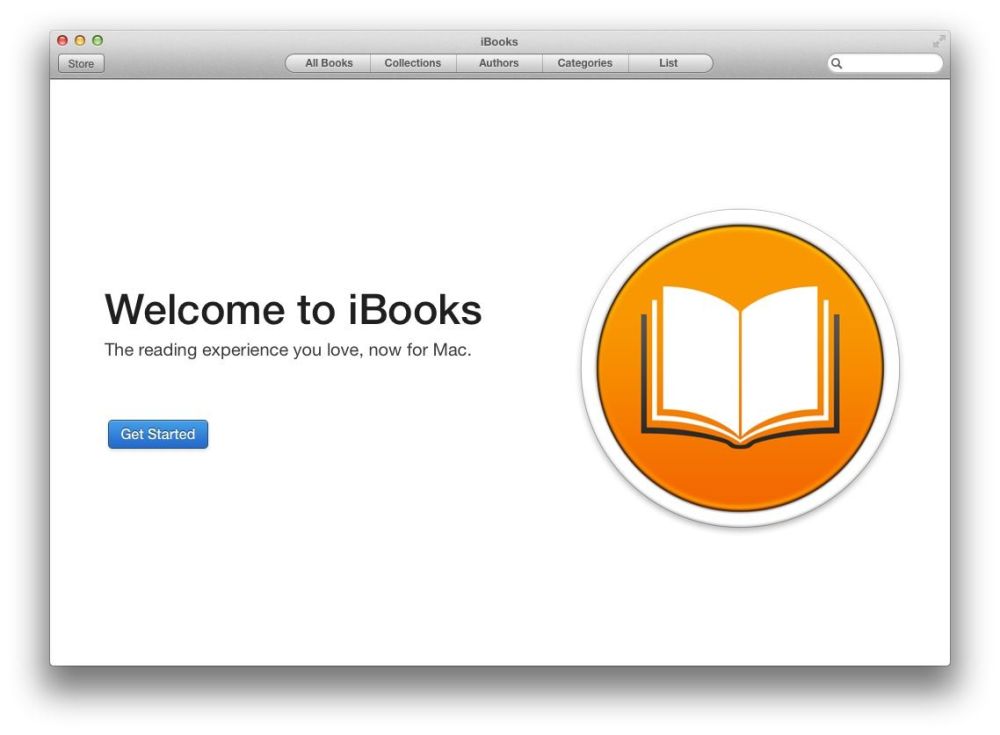Open the Authors view
This screenshot has width=1000, height=735.
coord(499,63)
